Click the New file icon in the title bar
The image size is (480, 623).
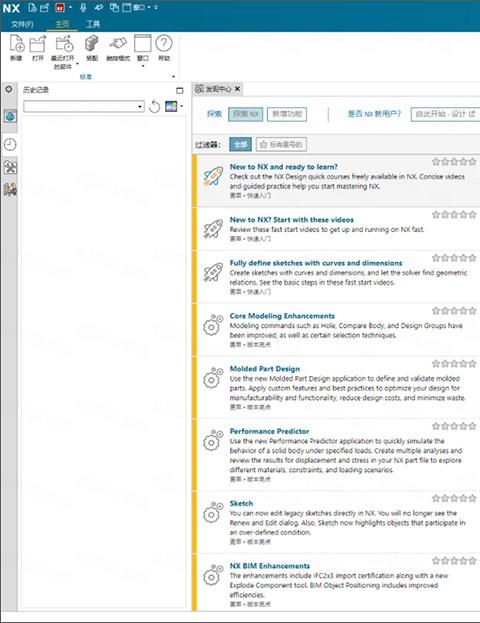pos(33,7)
